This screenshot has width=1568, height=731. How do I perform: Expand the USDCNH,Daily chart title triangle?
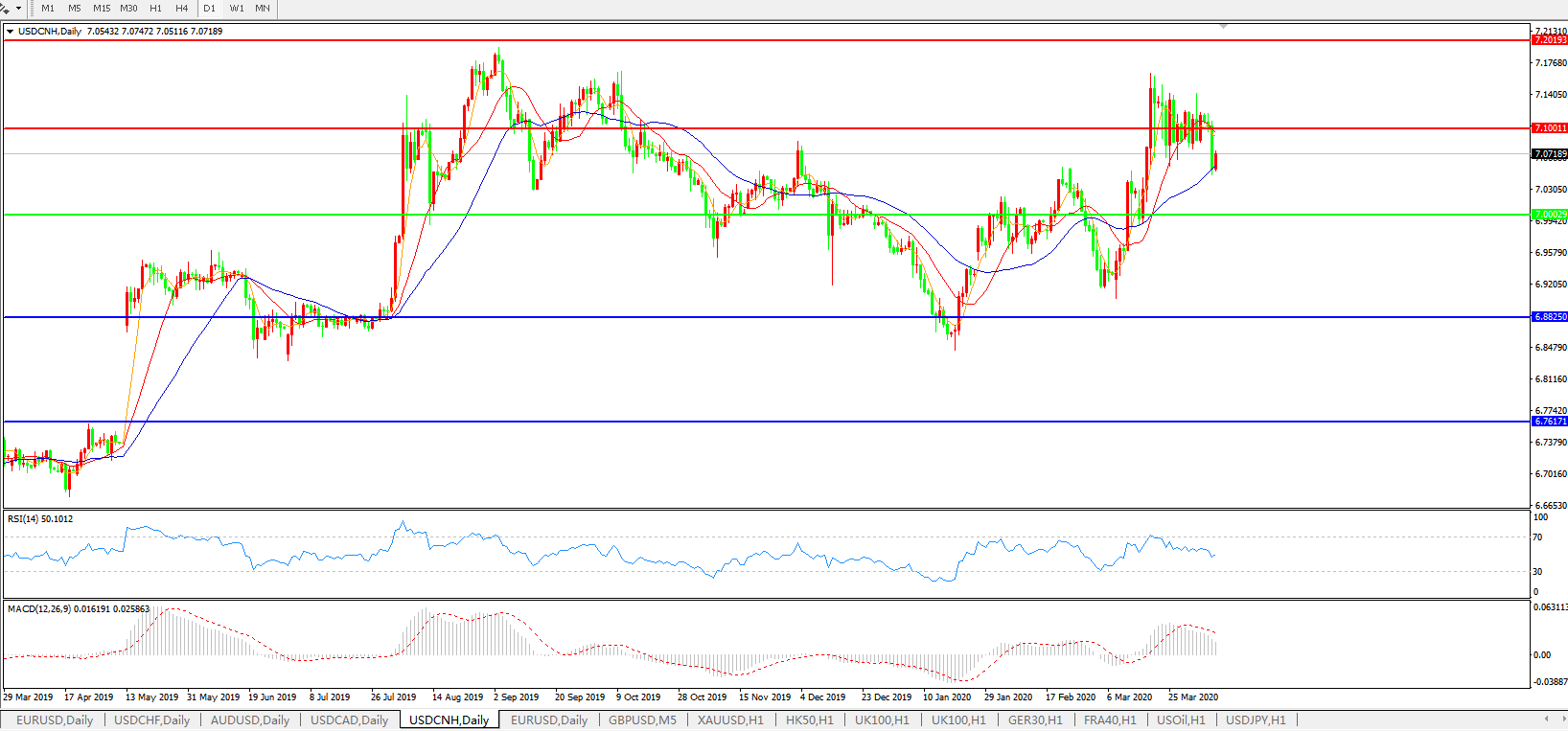(x=10, y=32)
